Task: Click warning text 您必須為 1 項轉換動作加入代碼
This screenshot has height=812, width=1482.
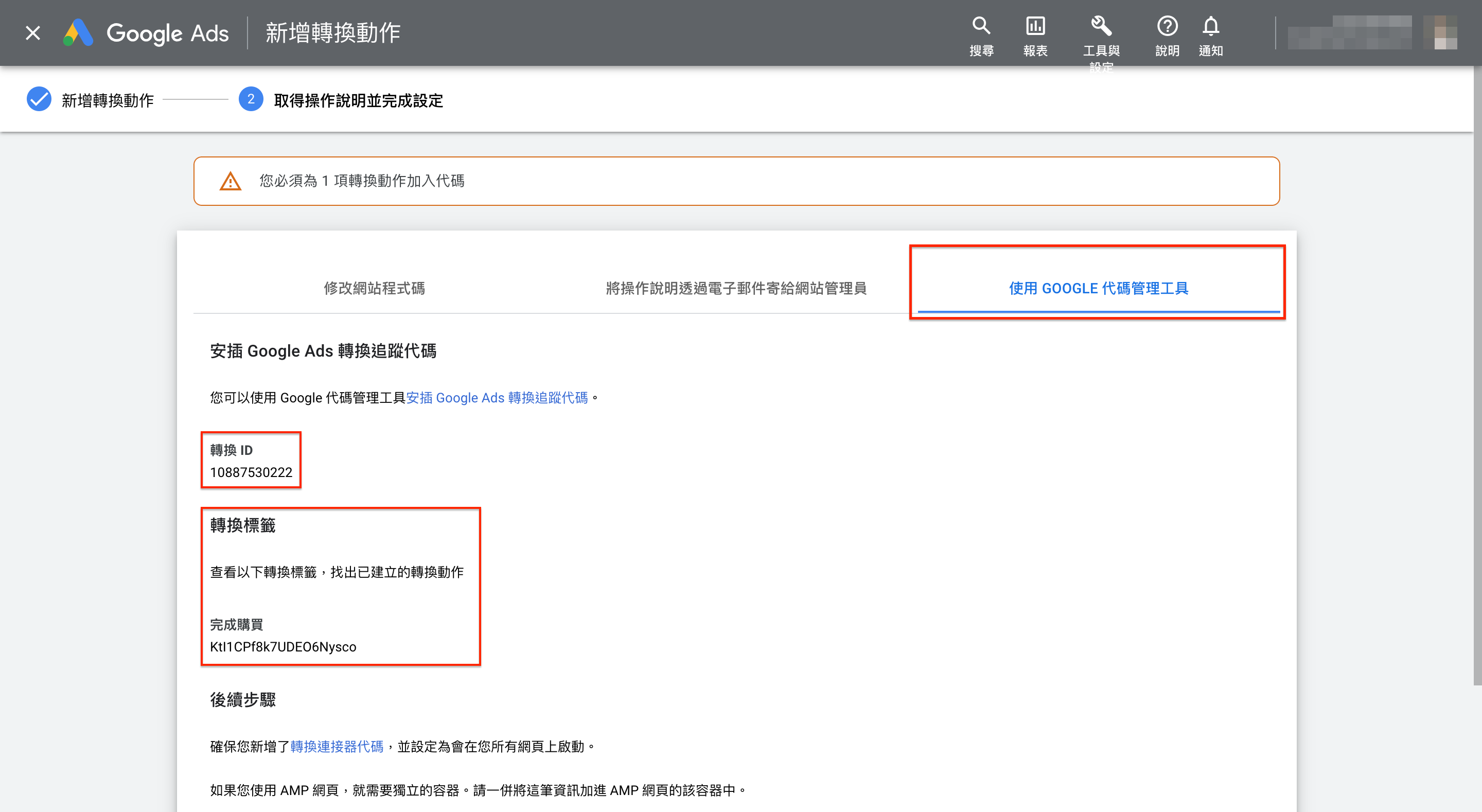Action: tap(362, 181)
